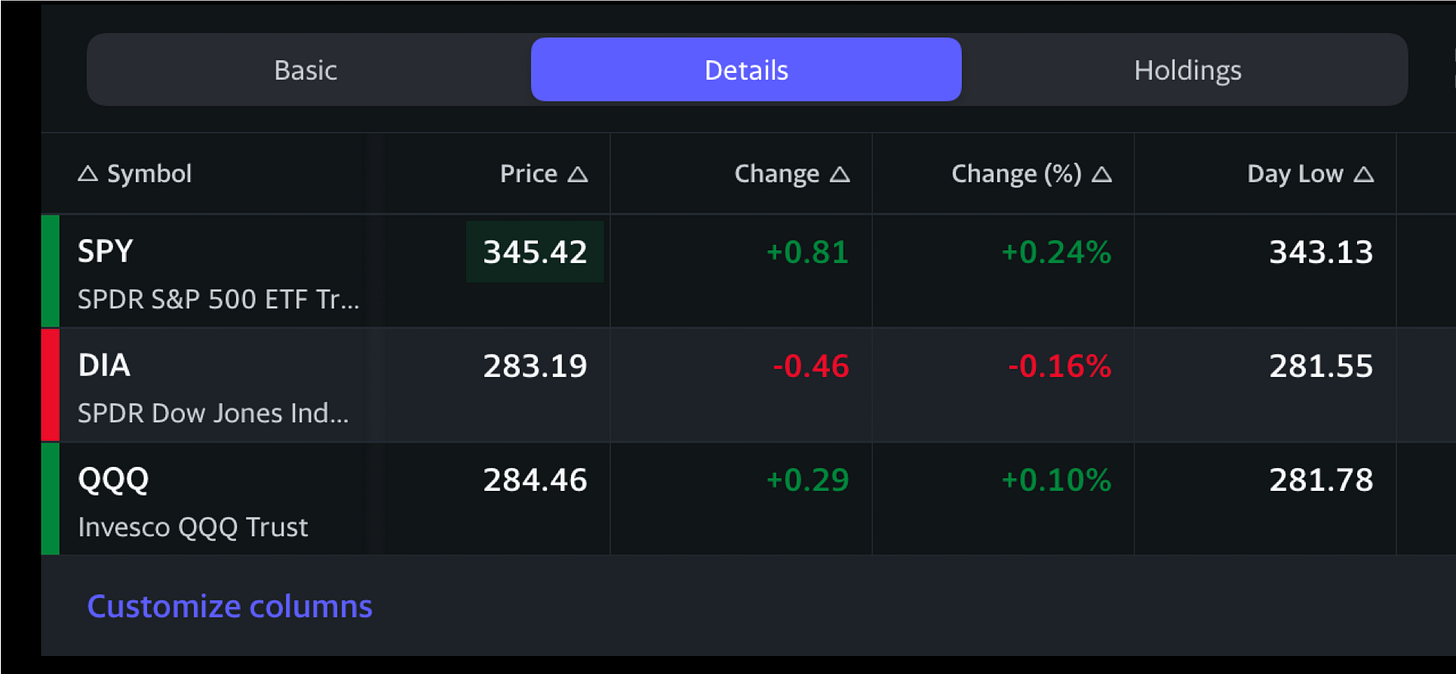Click the DIA change -0.46
Image resolution: width=1456 pixels, height=674 pixels.
click(x=810, y=367)
